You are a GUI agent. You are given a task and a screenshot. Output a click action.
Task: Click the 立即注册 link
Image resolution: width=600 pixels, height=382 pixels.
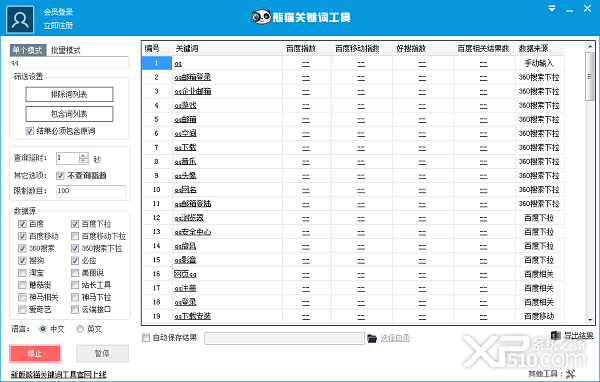pyautogui.click(x=58, y=26)
